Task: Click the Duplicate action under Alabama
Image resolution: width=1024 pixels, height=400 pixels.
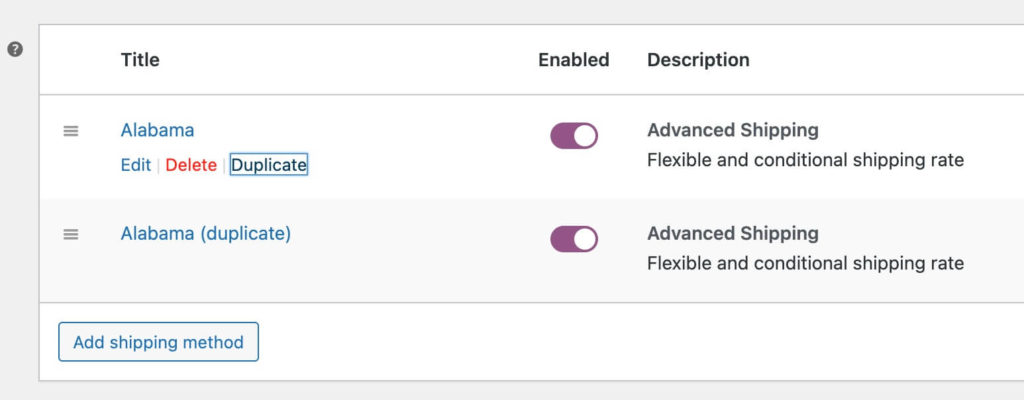Action: coord(268,165)
